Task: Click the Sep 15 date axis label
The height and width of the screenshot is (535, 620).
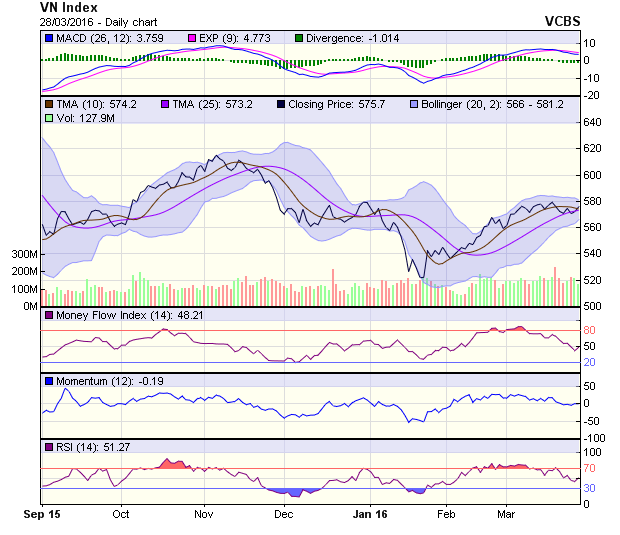Action: 42,515
